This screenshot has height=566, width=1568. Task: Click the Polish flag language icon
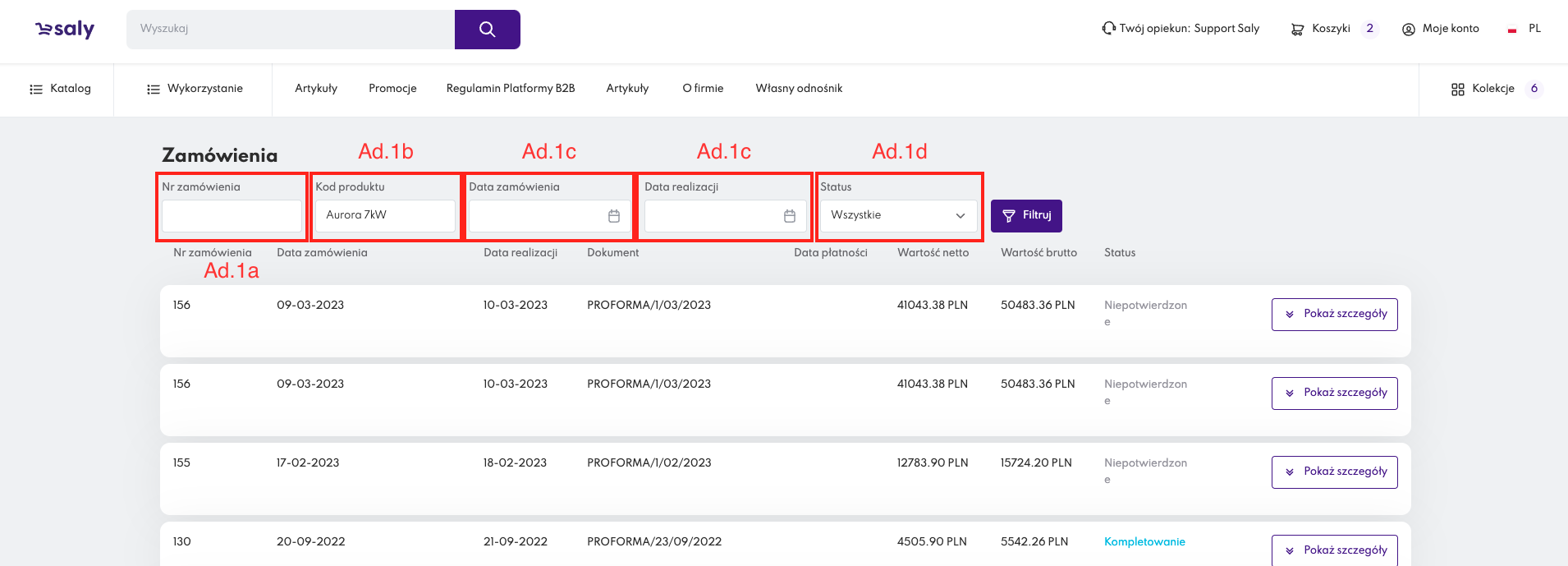(x=1512, y=30)
